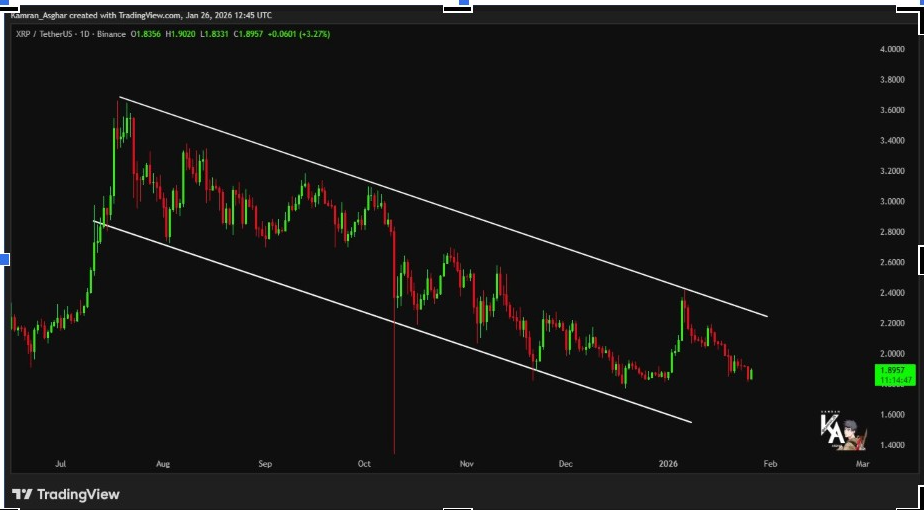Click the high value H1.9020

179,34
